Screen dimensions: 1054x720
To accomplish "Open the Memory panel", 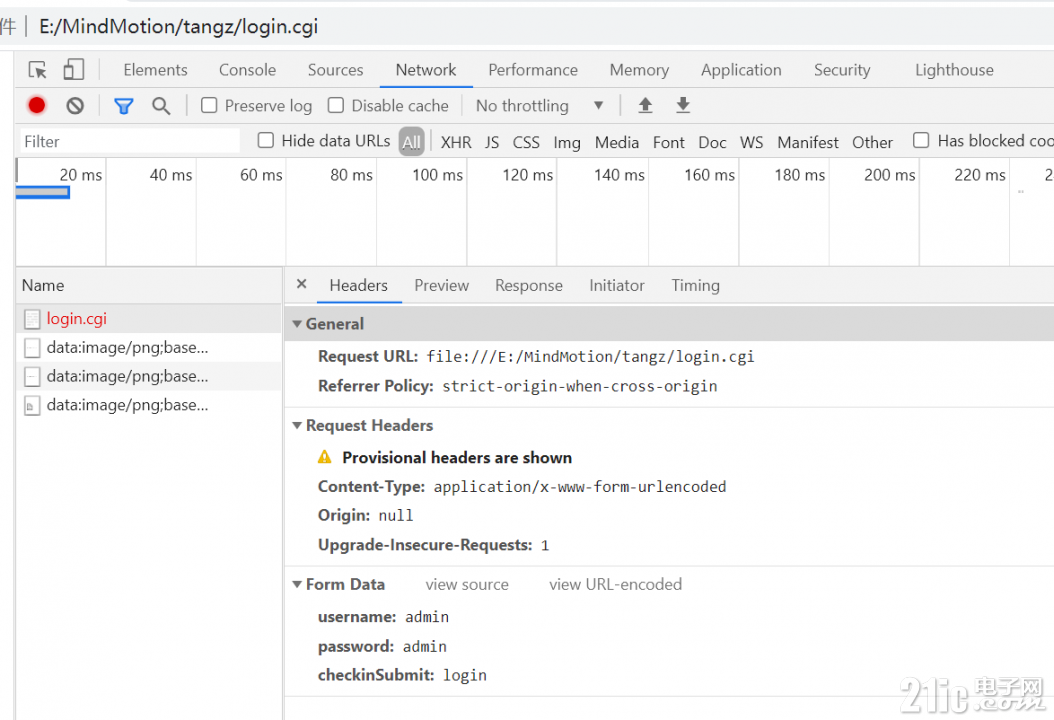I will 639,70.
